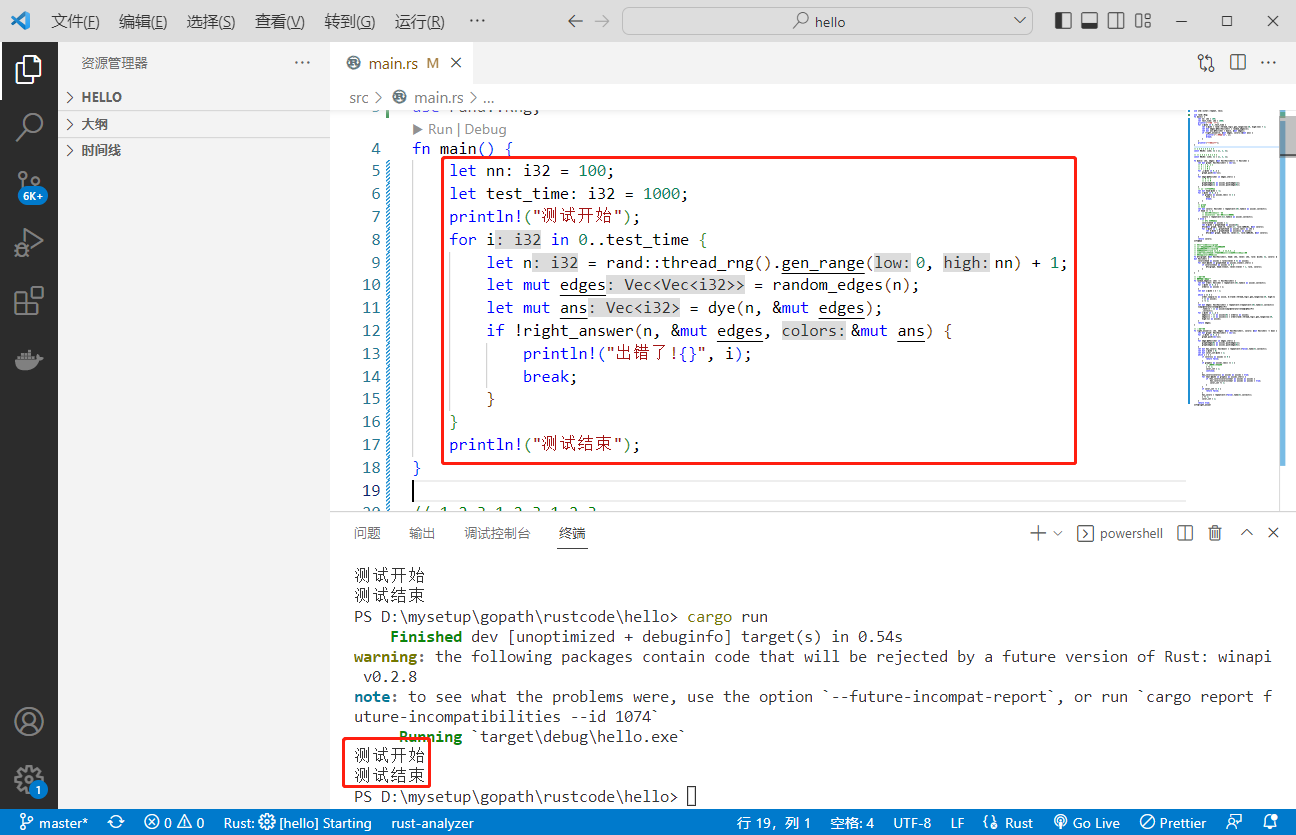Toggle the bottom panel layout icon
Screen dimensions: 1296x835
pos(1090,21)
